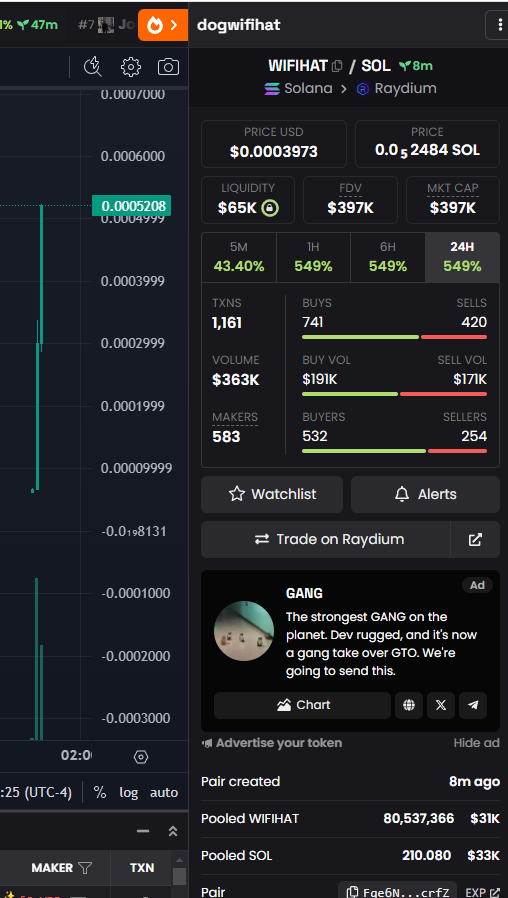
Task: Click Pair created 8m ago row
Action: [x=351, y=782]
